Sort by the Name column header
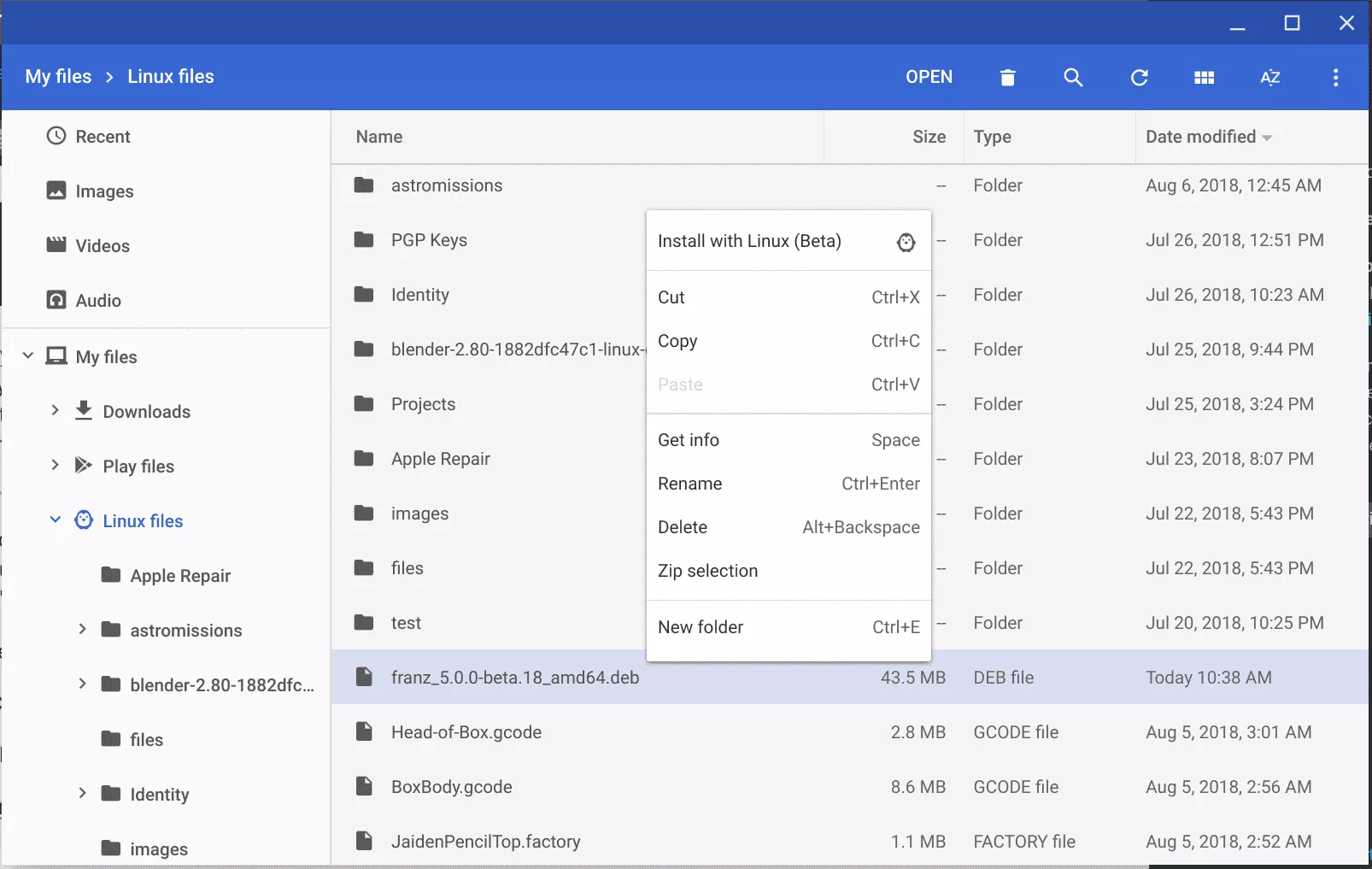Screen dimensions: 1372x869 click(379, 137)
